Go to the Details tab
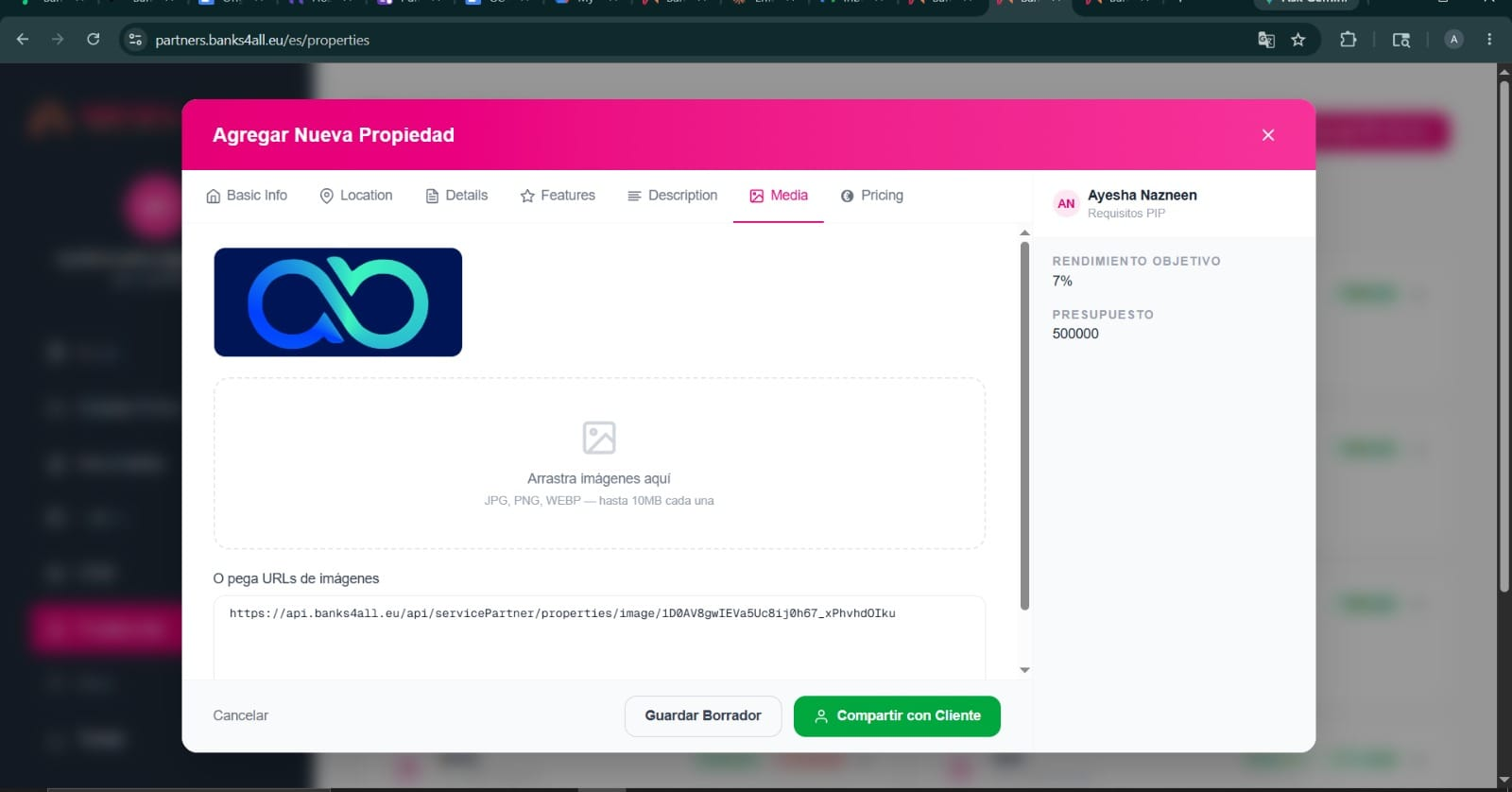Image resolution: width=1512 pixels, height=792 pixels. [x=456, y=196]
